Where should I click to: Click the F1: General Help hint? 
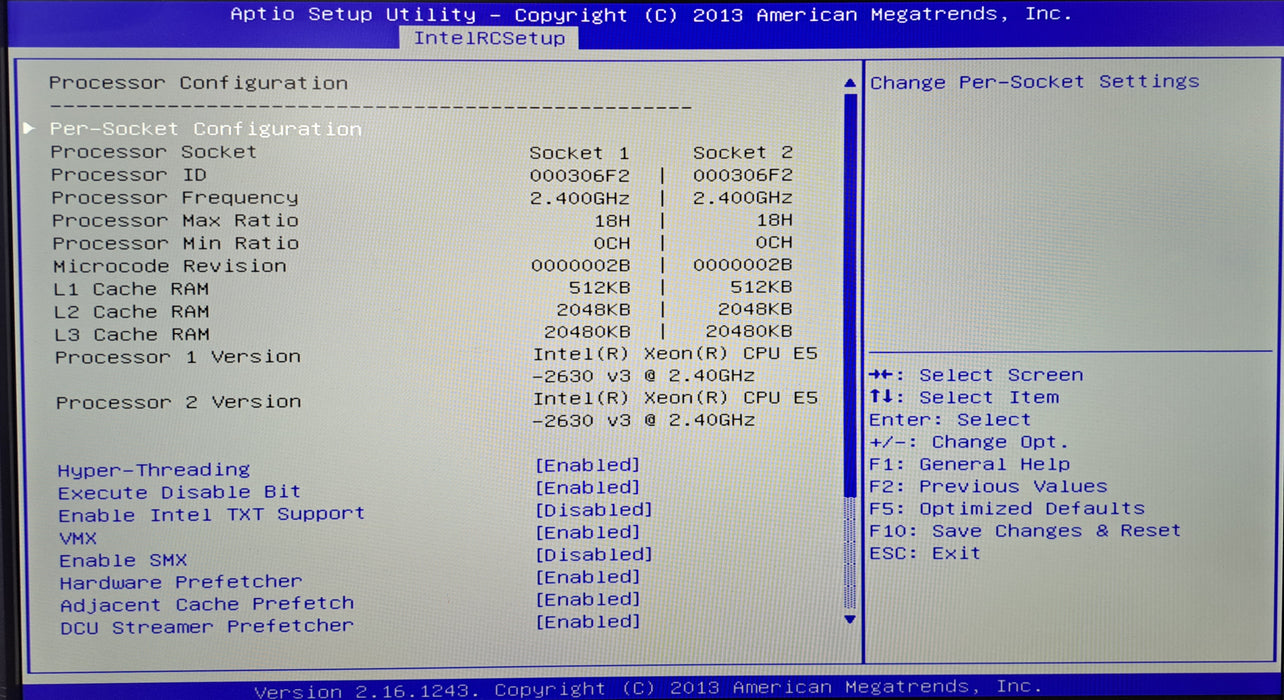(969, 464)
